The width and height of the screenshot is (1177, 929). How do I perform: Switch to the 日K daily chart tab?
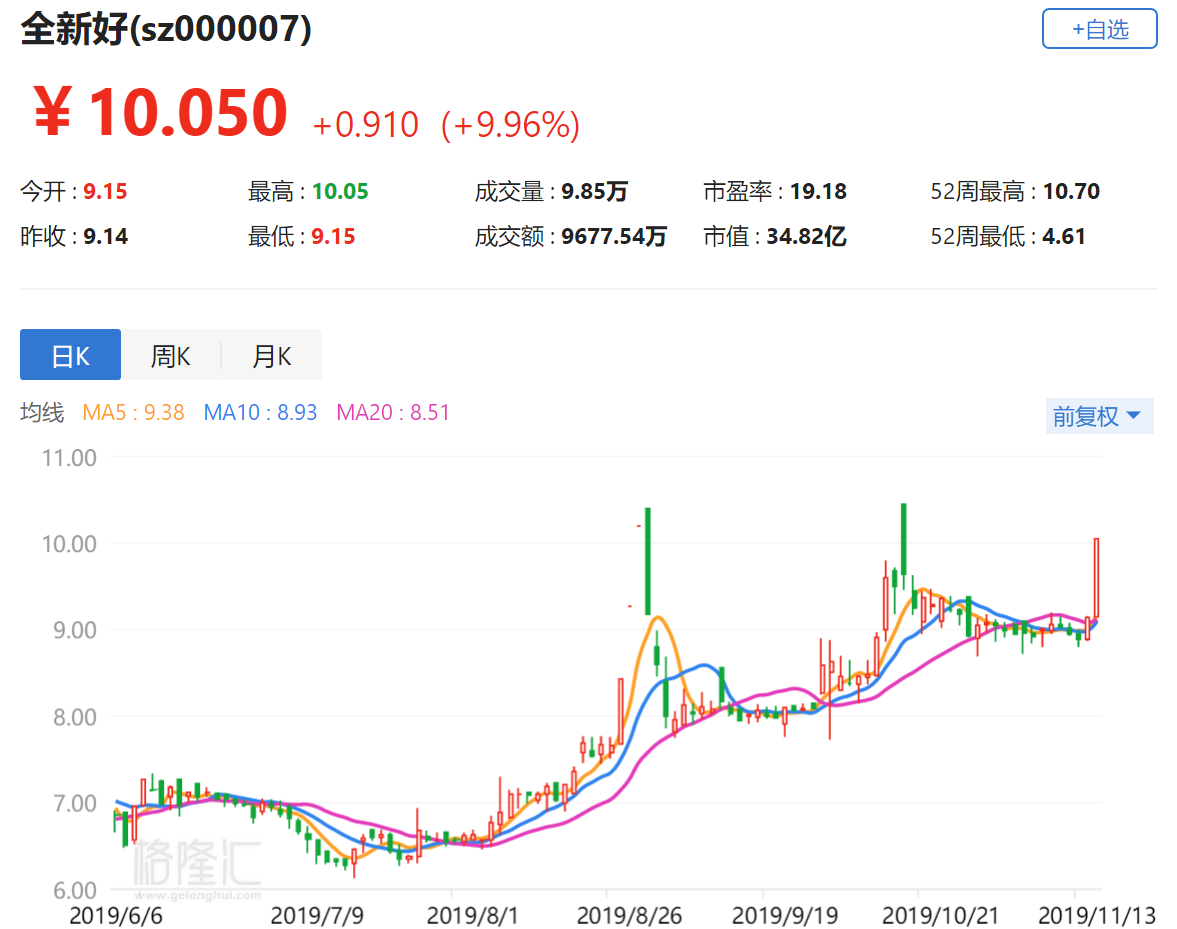(71, 355)
